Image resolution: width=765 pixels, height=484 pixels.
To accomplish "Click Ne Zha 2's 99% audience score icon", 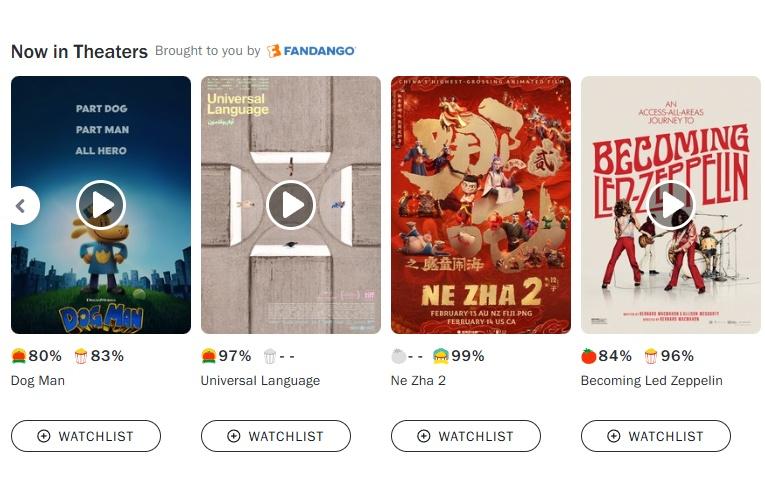I will [441, 356].
